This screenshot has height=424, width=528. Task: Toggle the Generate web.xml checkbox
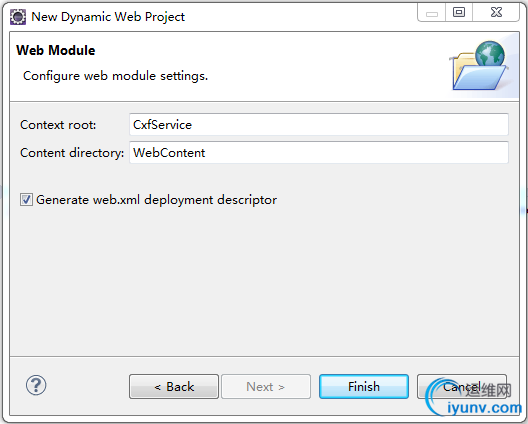pos(26,200)
